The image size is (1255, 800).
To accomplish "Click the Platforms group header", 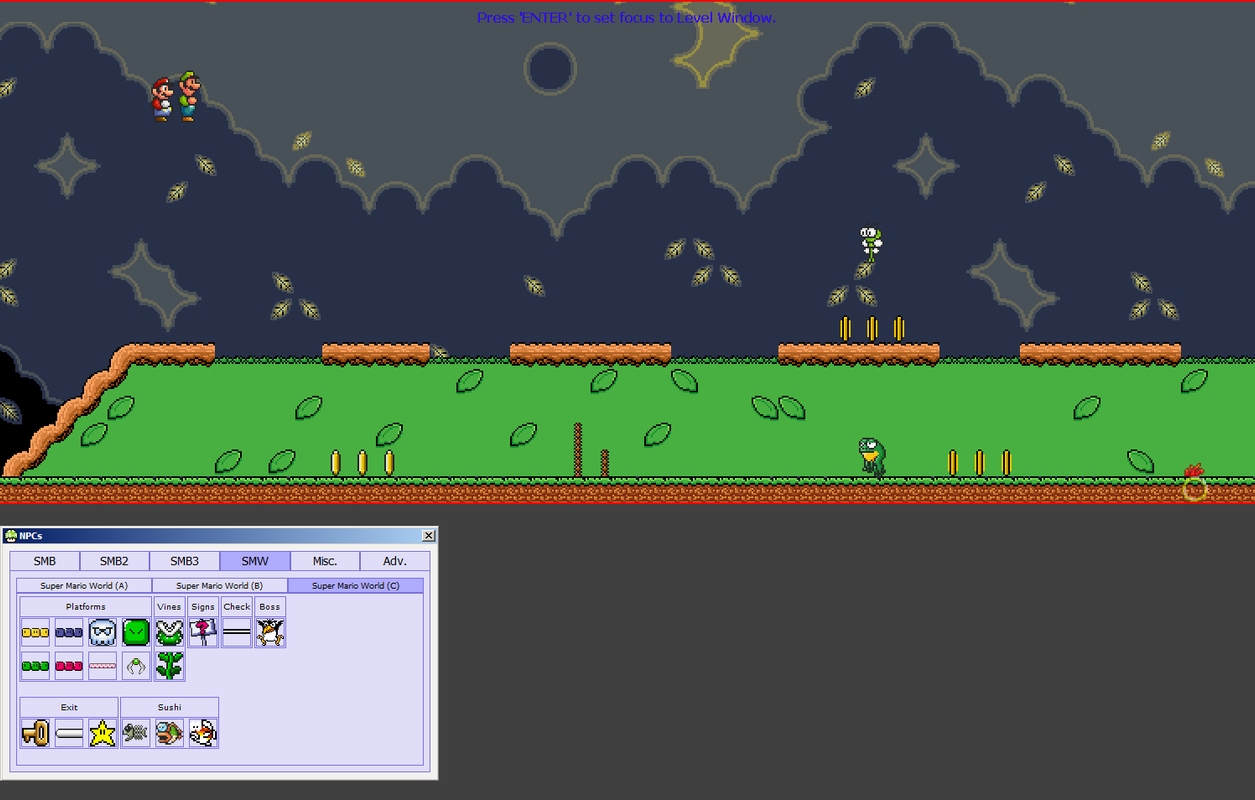I will [x=86, y=606].
